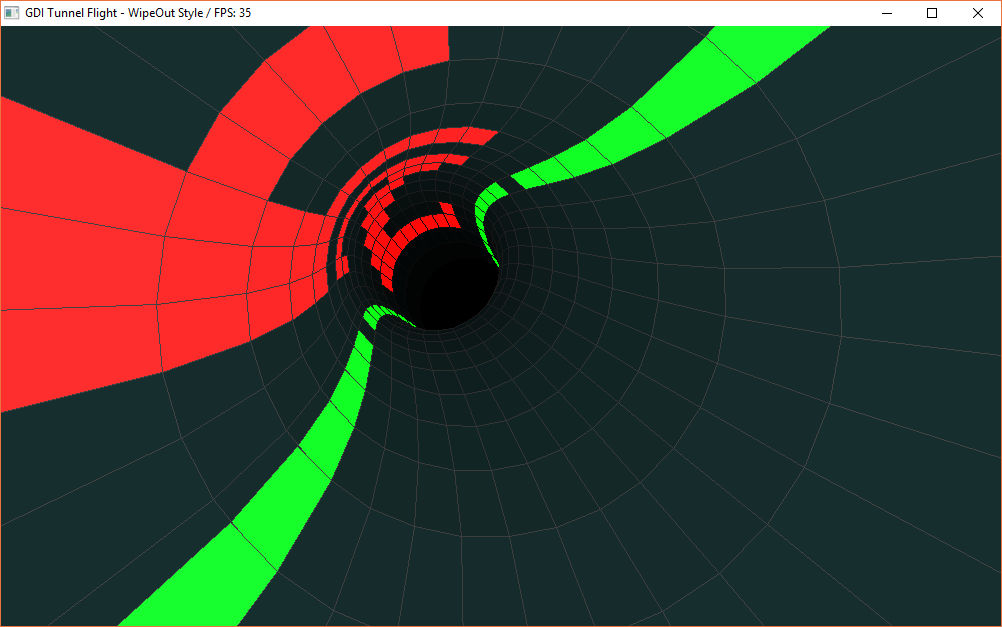Close the GDI Tunnel Flight window

pos(978,13)
